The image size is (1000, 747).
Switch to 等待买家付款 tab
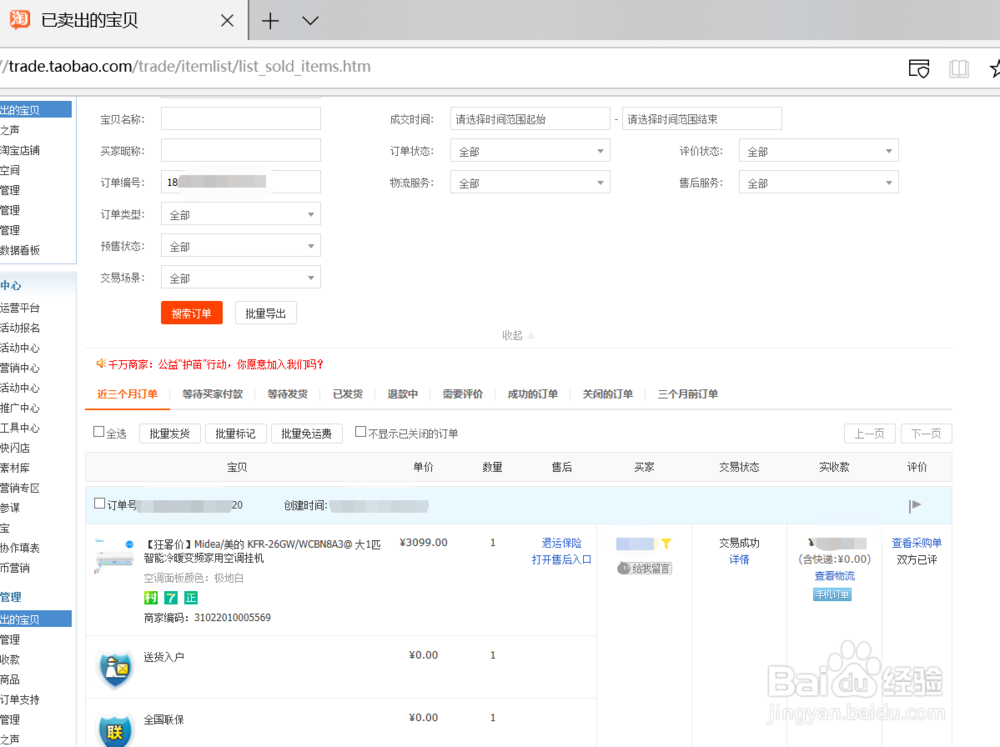click(212, 394)
